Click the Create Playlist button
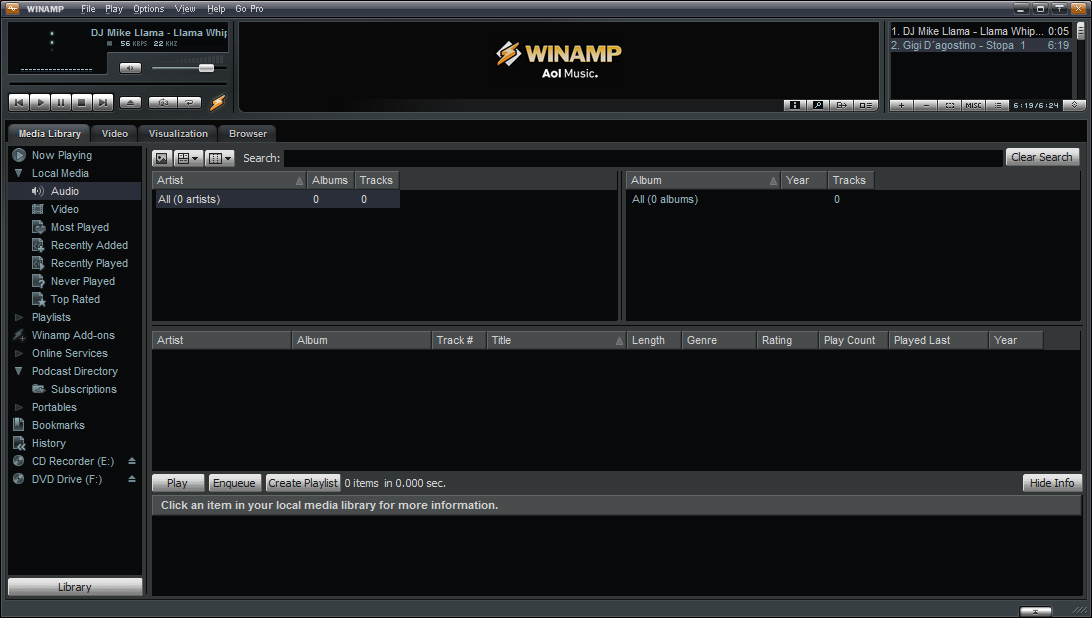The image size is (1092, 618). click(303, 483)
